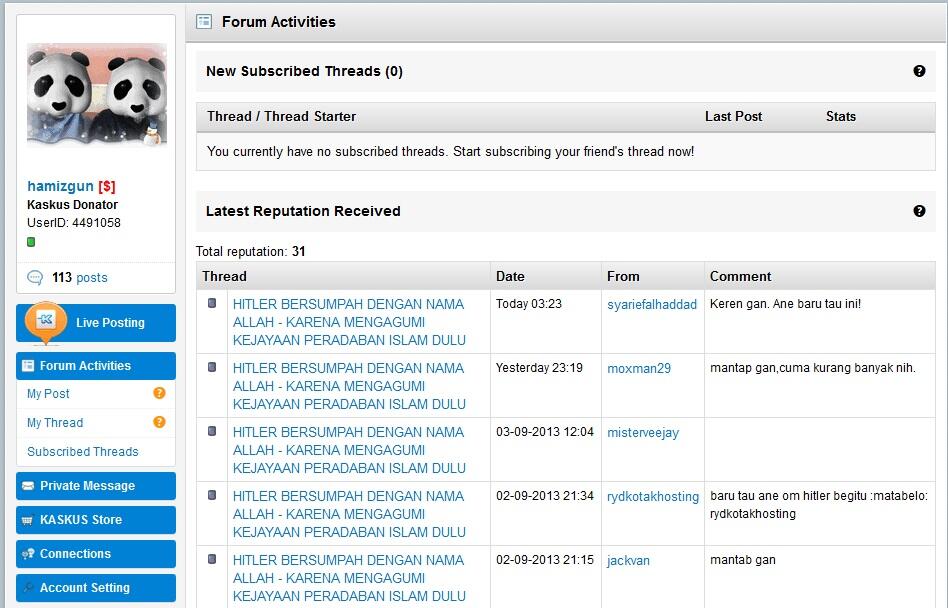Click the Thread column header
This screenshot has width=948, height=608.
point(224,276)
